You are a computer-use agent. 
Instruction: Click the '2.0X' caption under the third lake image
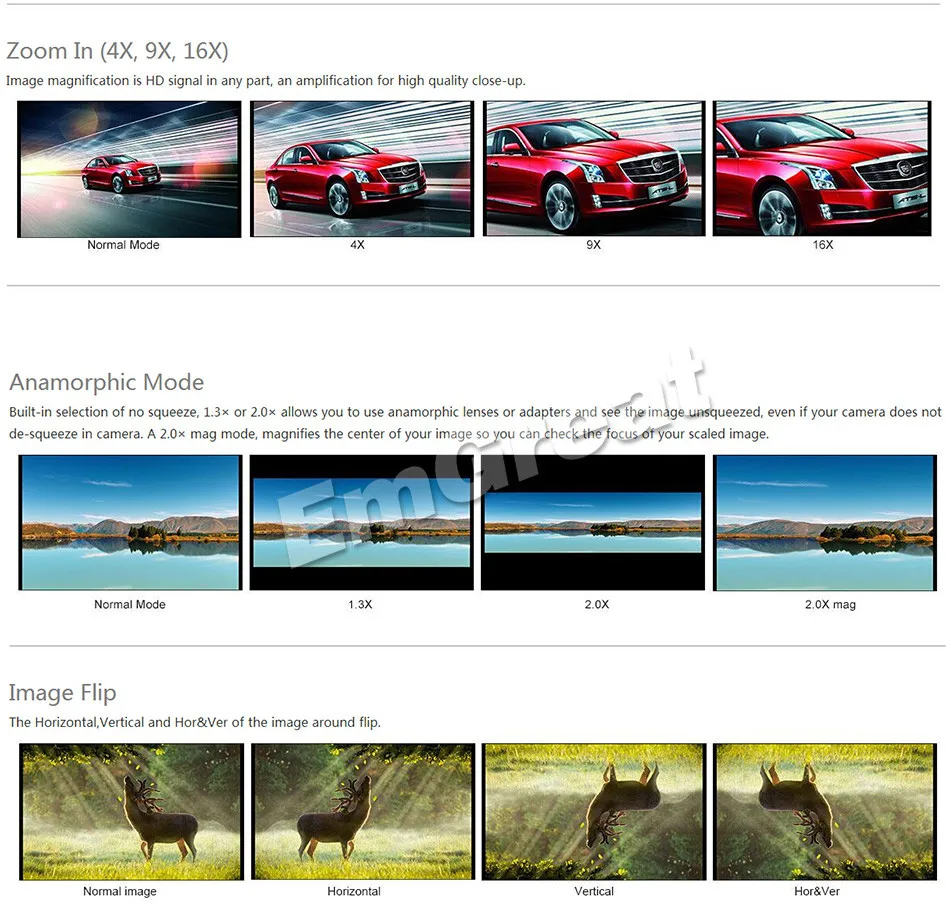click(597, 604)
